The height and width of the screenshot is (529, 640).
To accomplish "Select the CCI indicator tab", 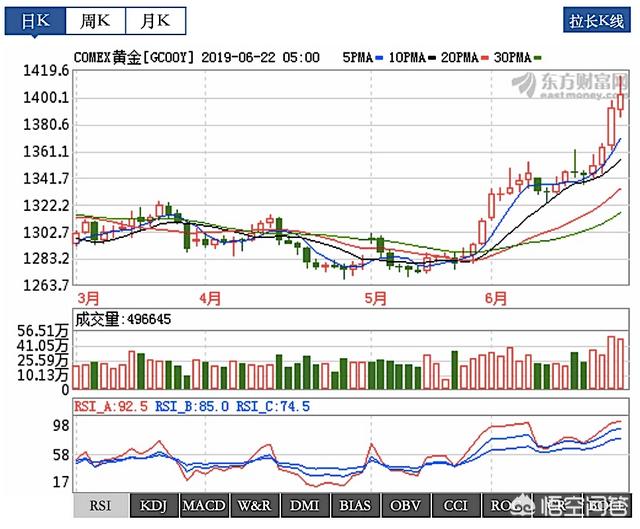I will click(x=456, y=505).
